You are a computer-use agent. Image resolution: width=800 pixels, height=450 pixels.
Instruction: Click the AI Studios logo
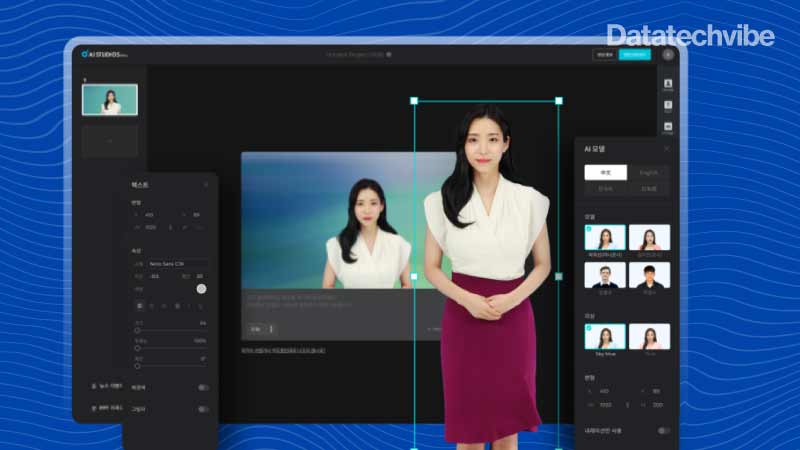click(x=104, y=54)
